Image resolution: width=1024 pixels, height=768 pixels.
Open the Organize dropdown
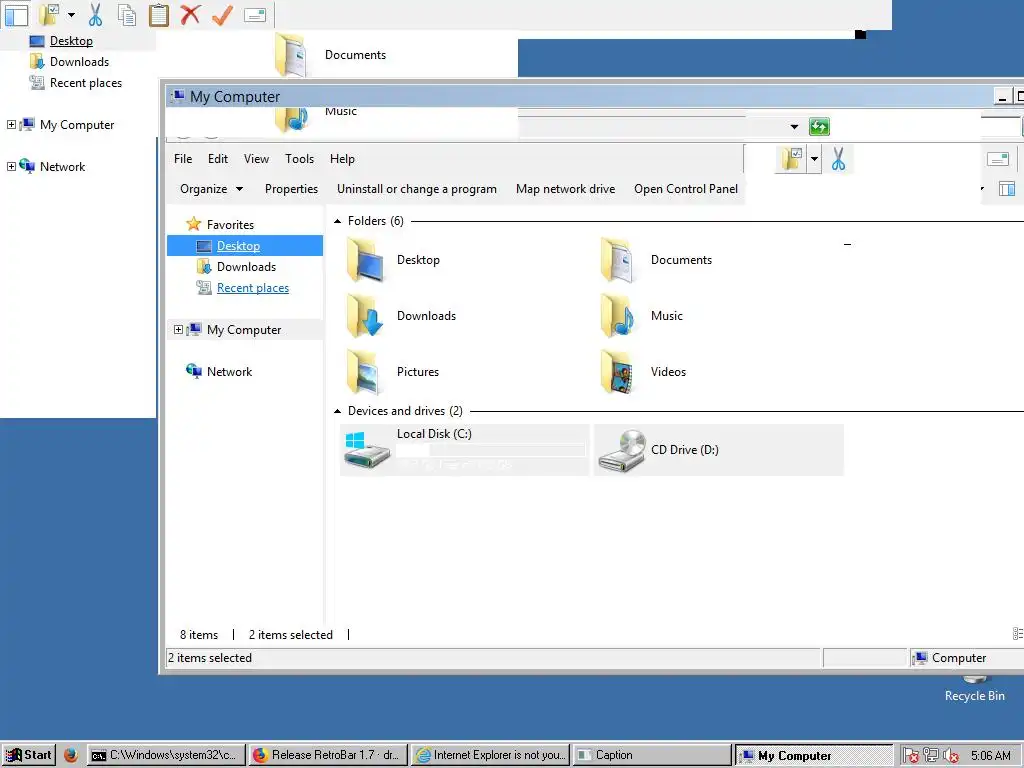point(211,189)
